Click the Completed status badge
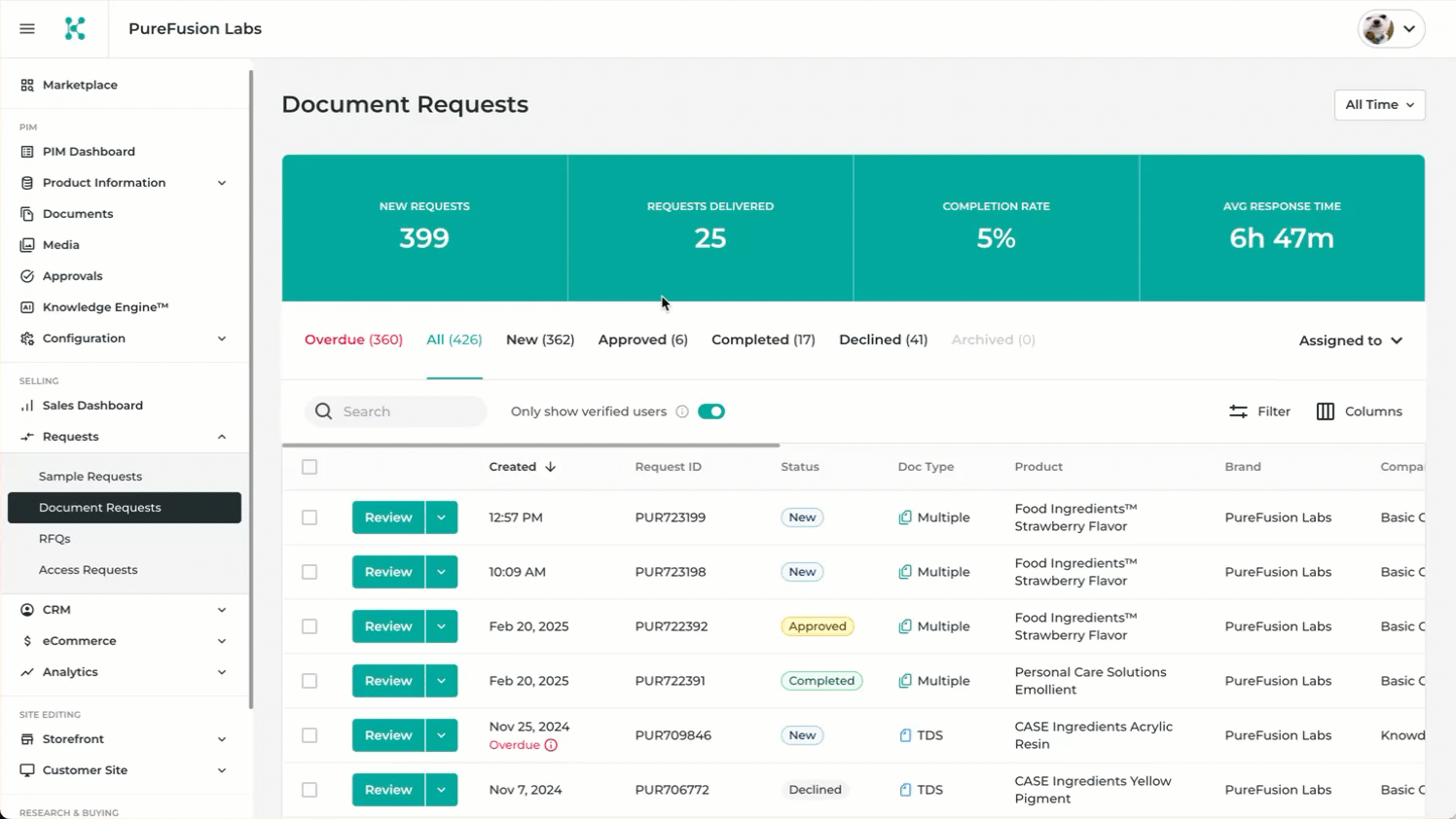The image size is (1456, 819). [821, 681]
